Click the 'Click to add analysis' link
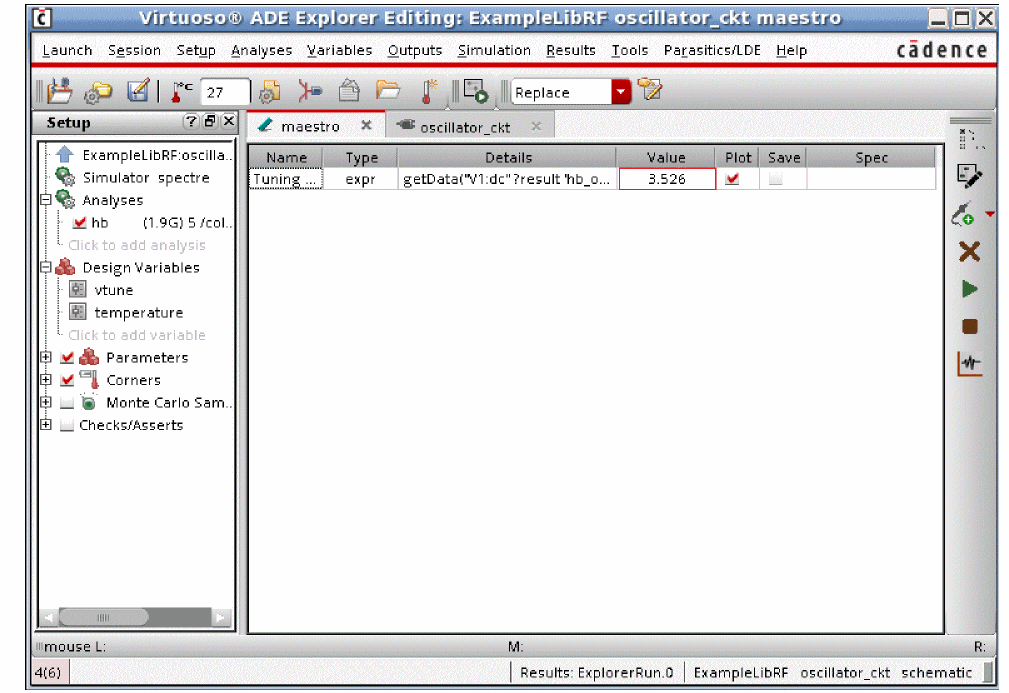The height and width of the screenshot is (693, 1009). tap(137, 245)
